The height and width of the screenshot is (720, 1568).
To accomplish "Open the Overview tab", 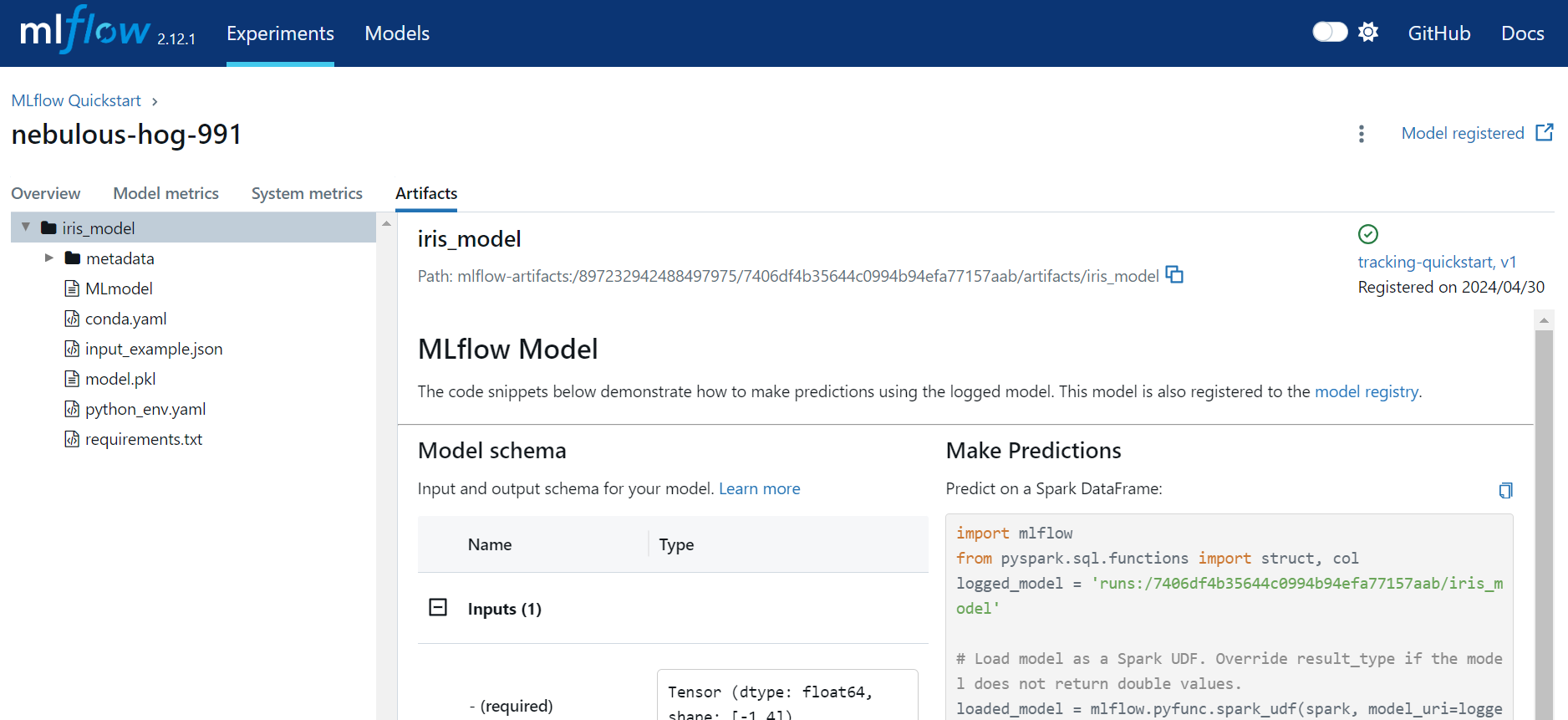I will coord(46,193).
